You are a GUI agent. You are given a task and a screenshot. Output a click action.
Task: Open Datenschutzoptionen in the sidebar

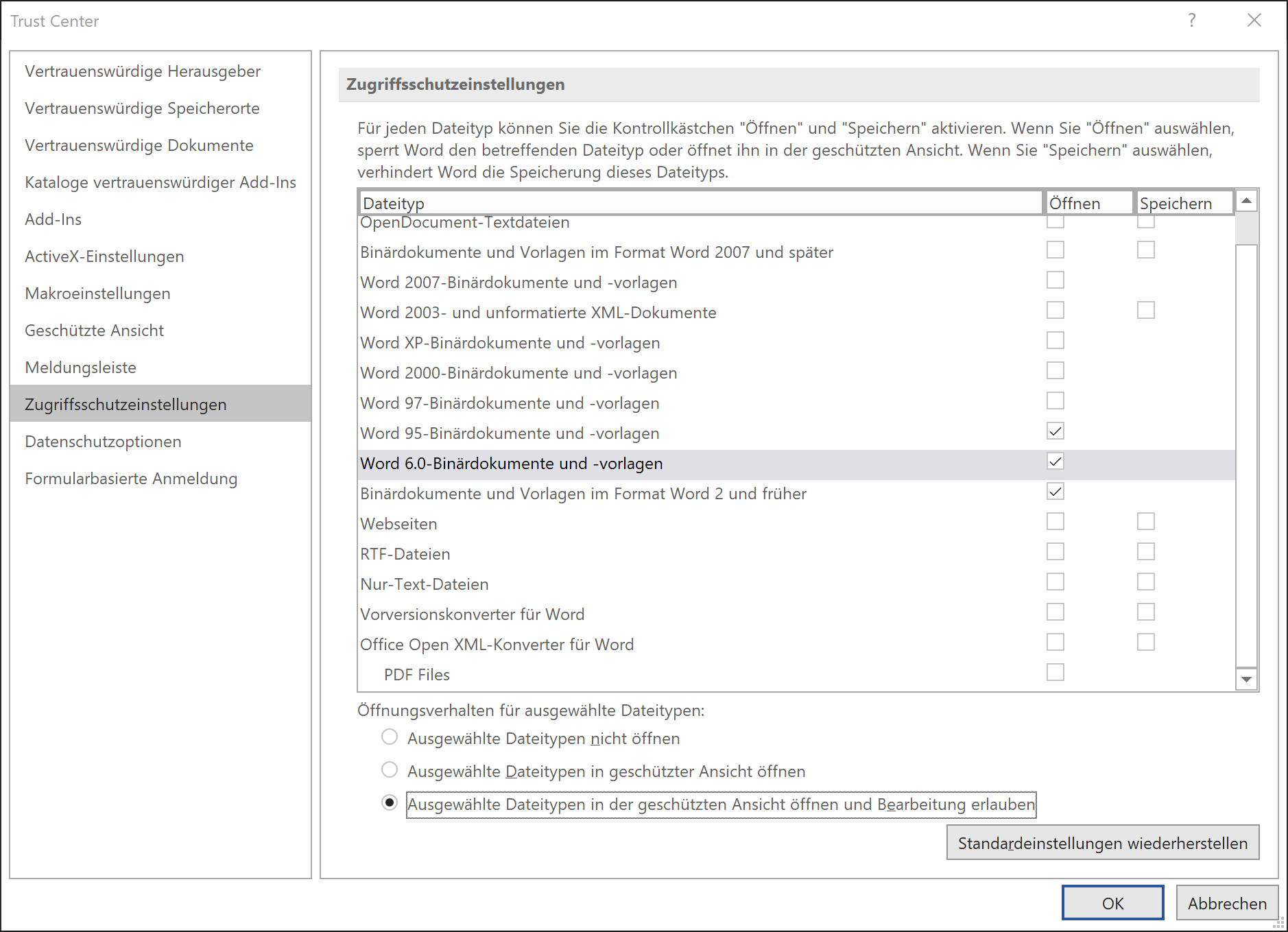tap(103, 441)
